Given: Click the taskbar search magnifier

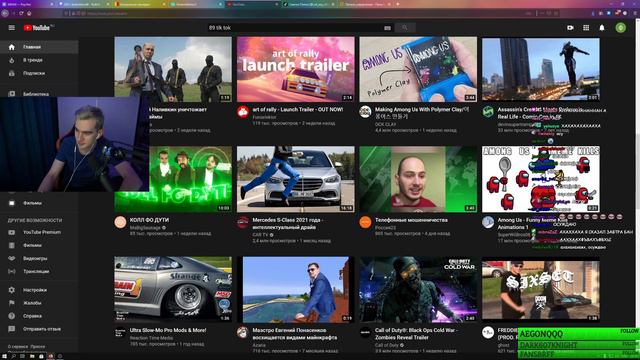Looking at the screenshot, I should [x=13, y=356].
